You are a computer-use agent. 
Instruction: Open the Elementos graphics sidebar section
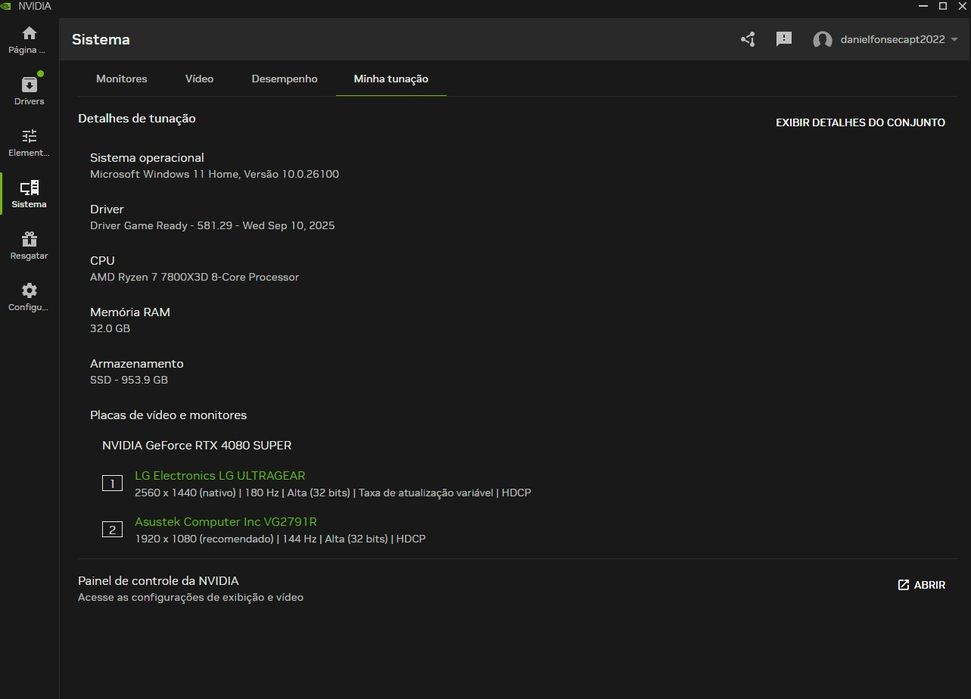click(x=29, y=142)
